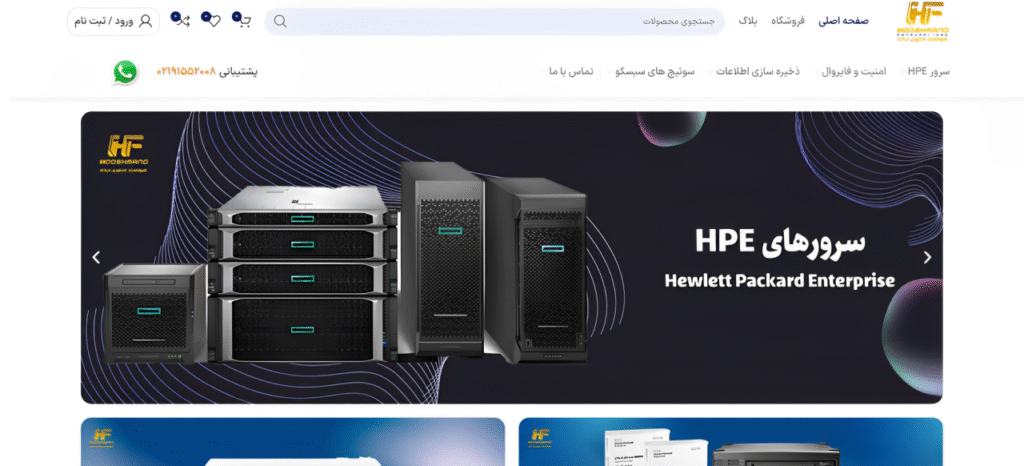Click the support phone number link

185,72
